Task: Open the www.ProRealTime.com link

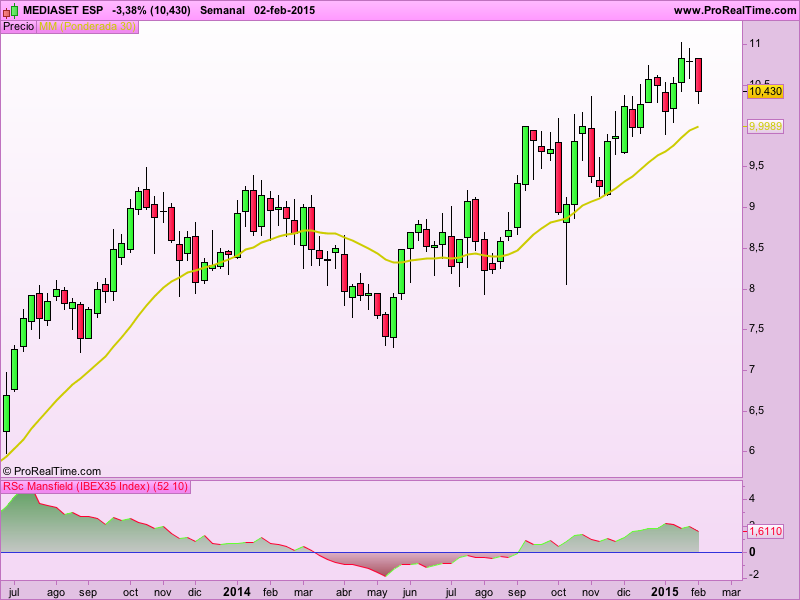Action: pyautogui.click(x=735, y=10)
